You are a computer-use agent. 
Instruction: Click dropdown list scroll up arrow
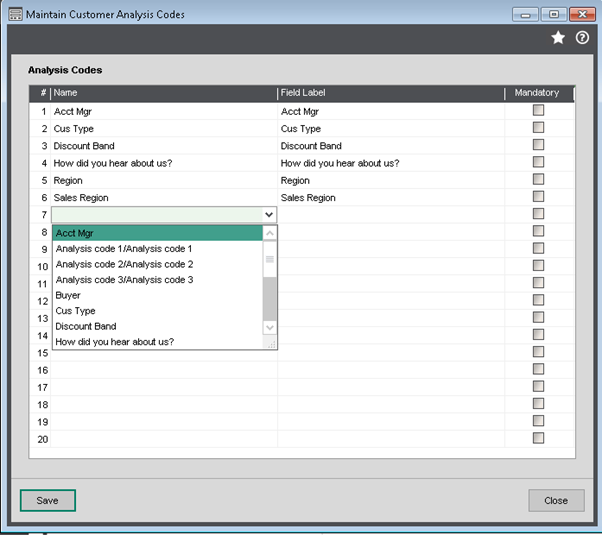270,233
